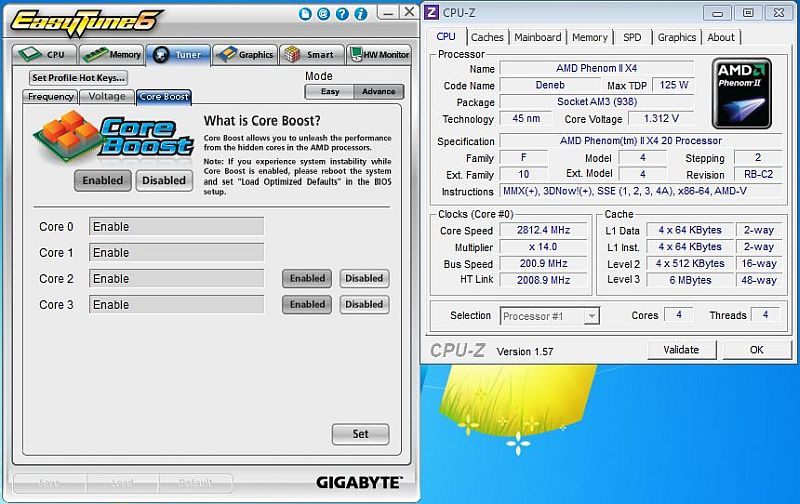The width and height of the screenshot is (800, 504).
Task: Click the greyed Default button in EasyTune6
Action: click(x=195, y=483)
